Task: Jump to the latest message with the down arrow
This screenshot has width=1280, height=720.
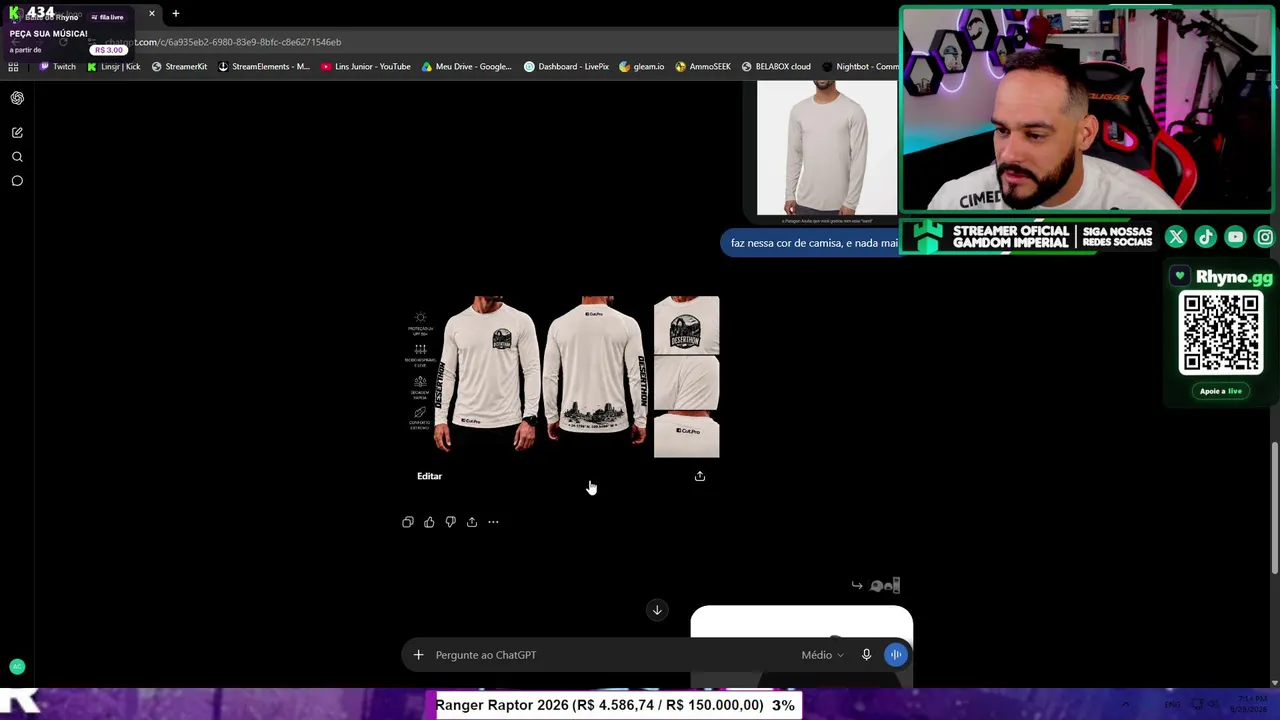Action: pos(657,610)
